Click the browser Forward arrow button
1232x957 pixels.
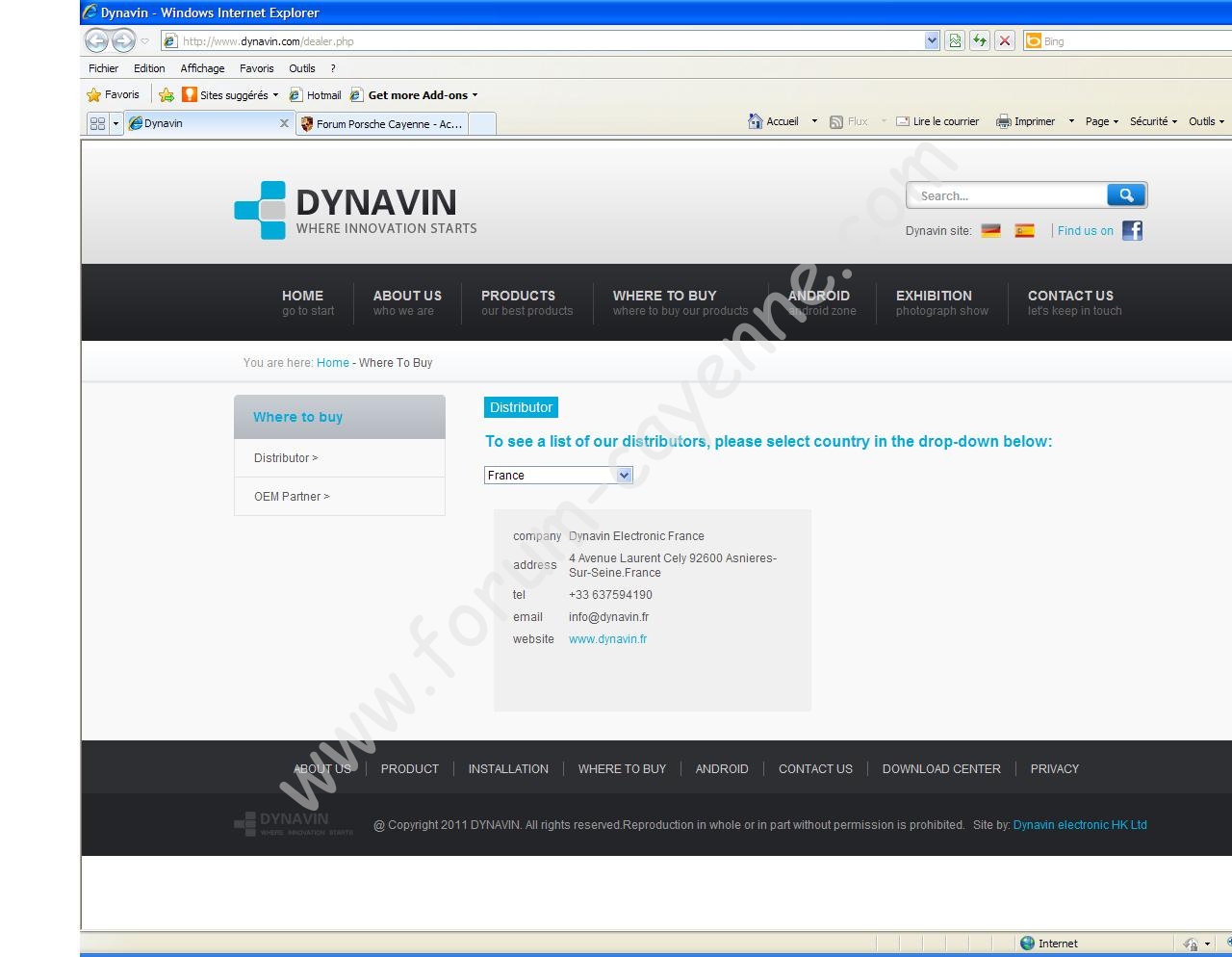pos(123,40)
